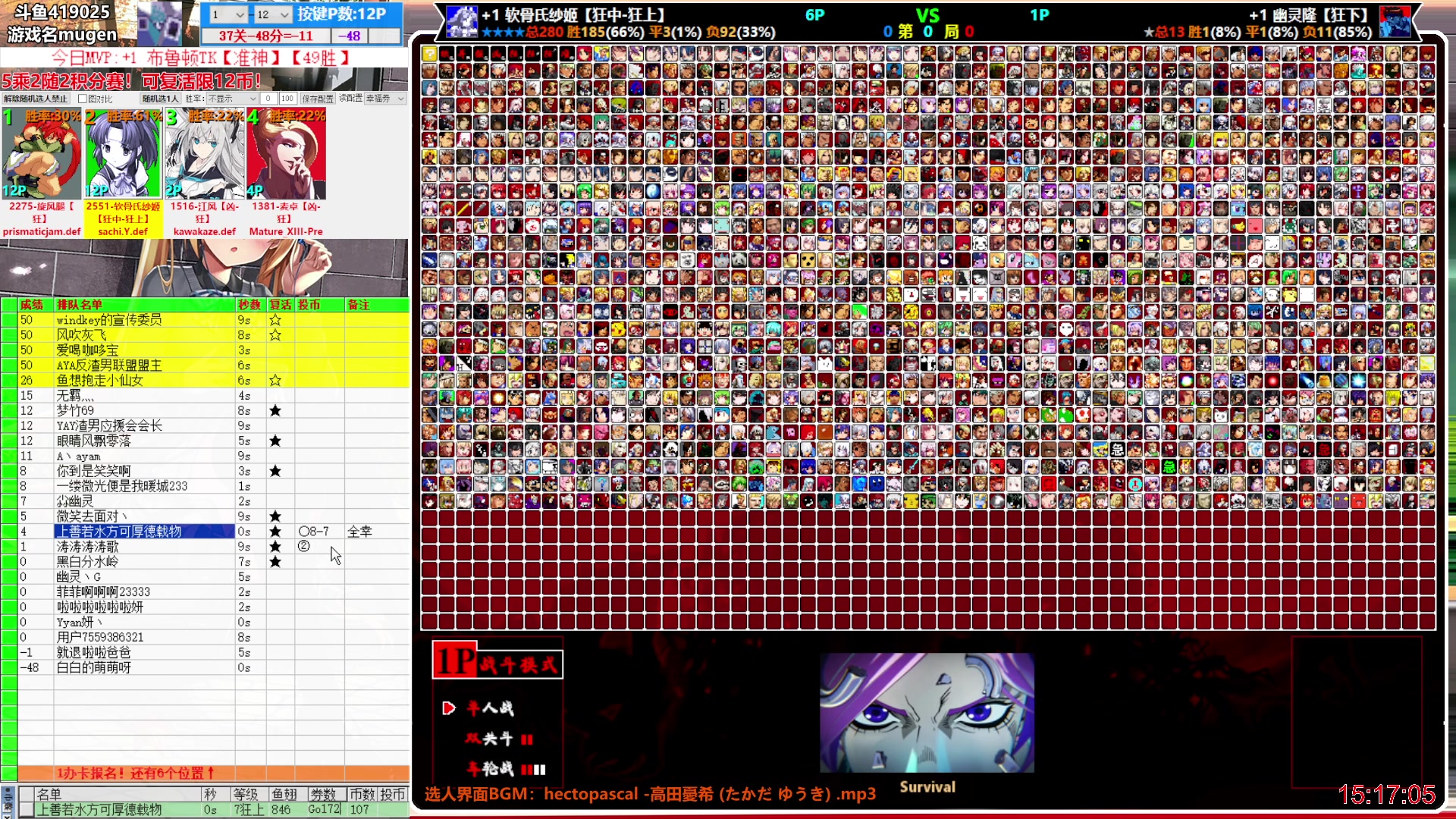The height and width of the screenshot is (819, 1456).
Task: Open the 幸福券 config dropdown
Action: [x=385, y=99]
